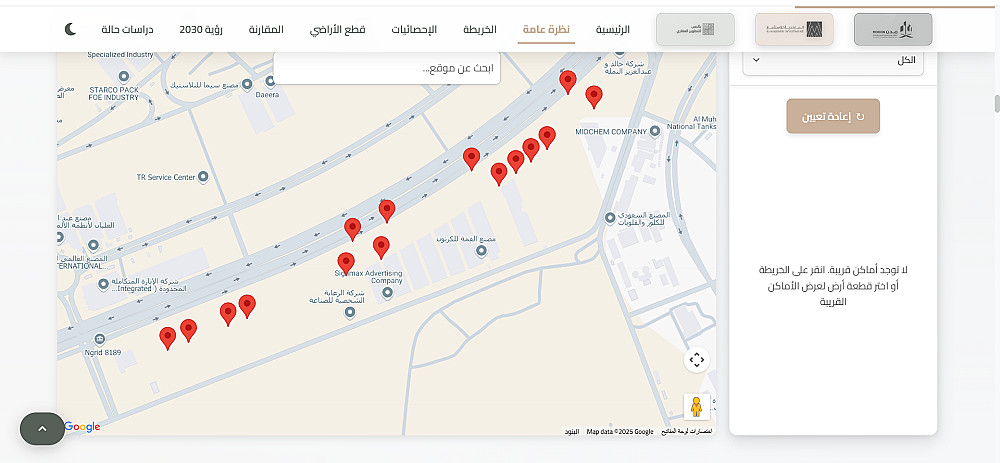
Task: Open the map camera controls button
Action: coord(696,360)
